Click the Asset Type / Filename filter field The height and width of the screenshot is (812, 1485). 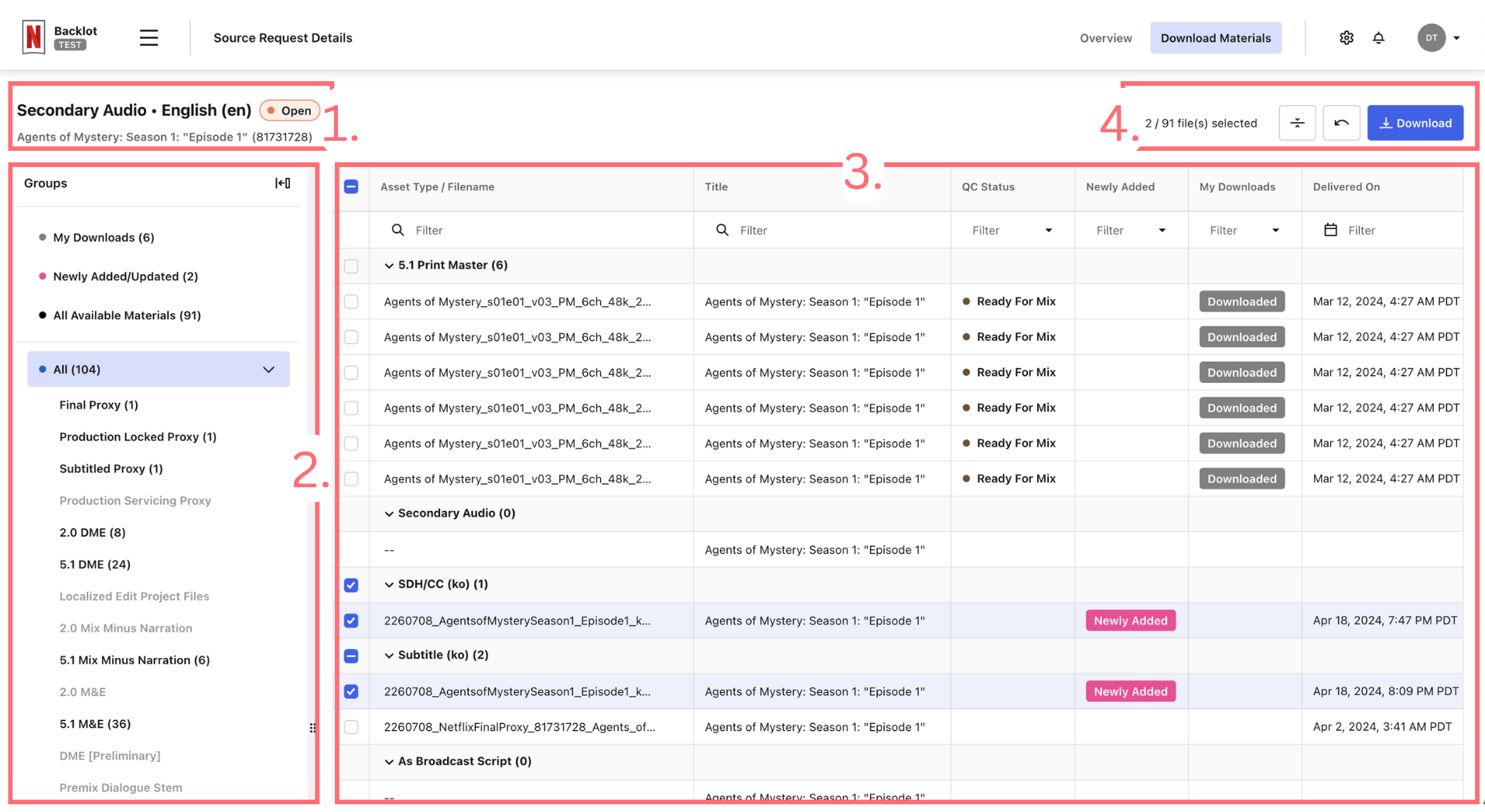(531, 230)
